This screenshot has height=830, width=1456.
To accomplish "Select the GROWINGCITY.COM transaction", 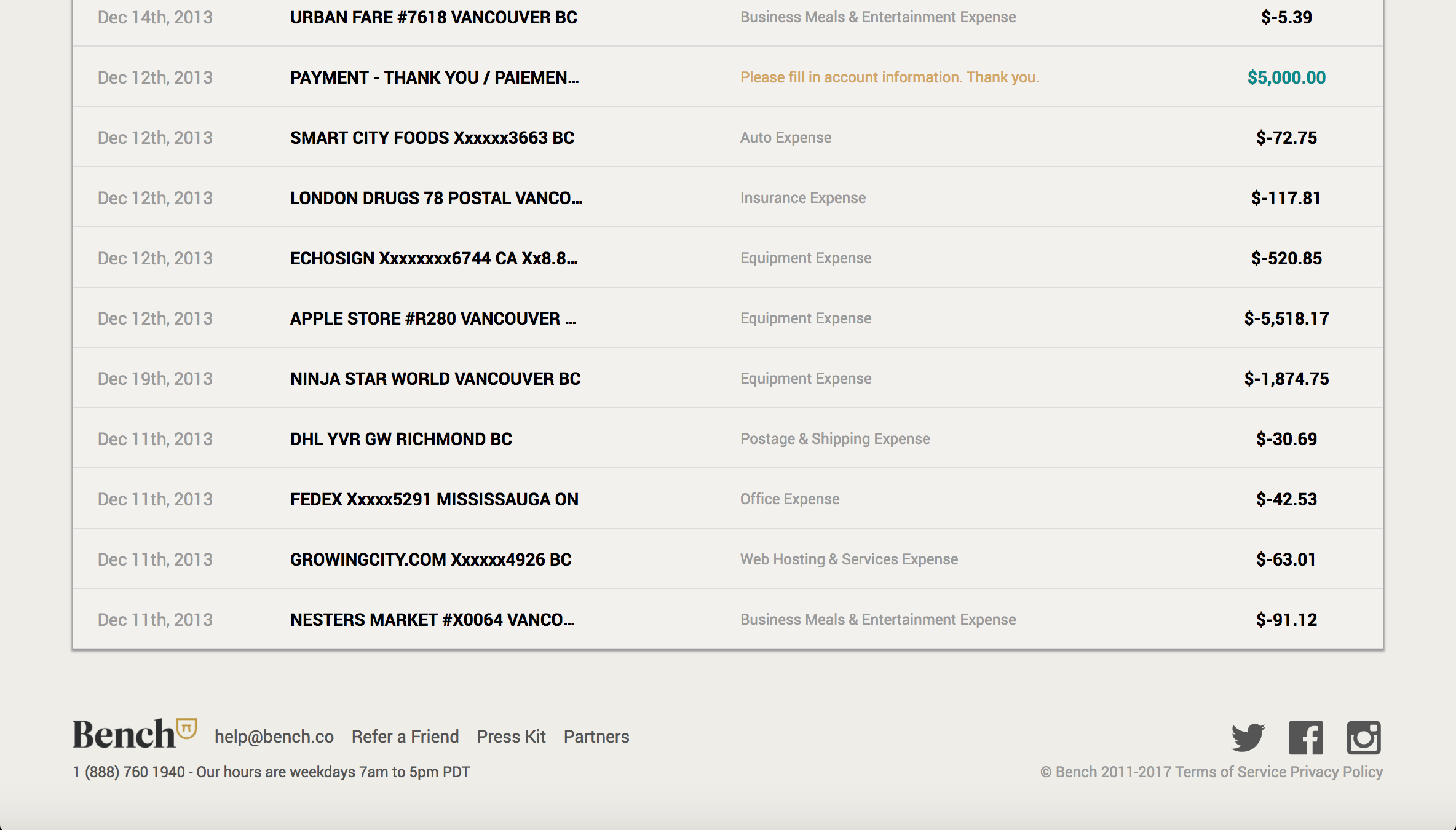I will [x=430, y=559].
